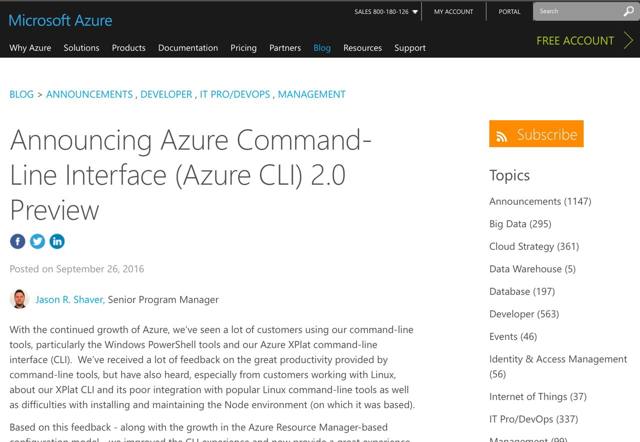Expand the Sales phone number dropdown
Image resolution: width=640 pixels, height=442 pixels.
point(412,12)
